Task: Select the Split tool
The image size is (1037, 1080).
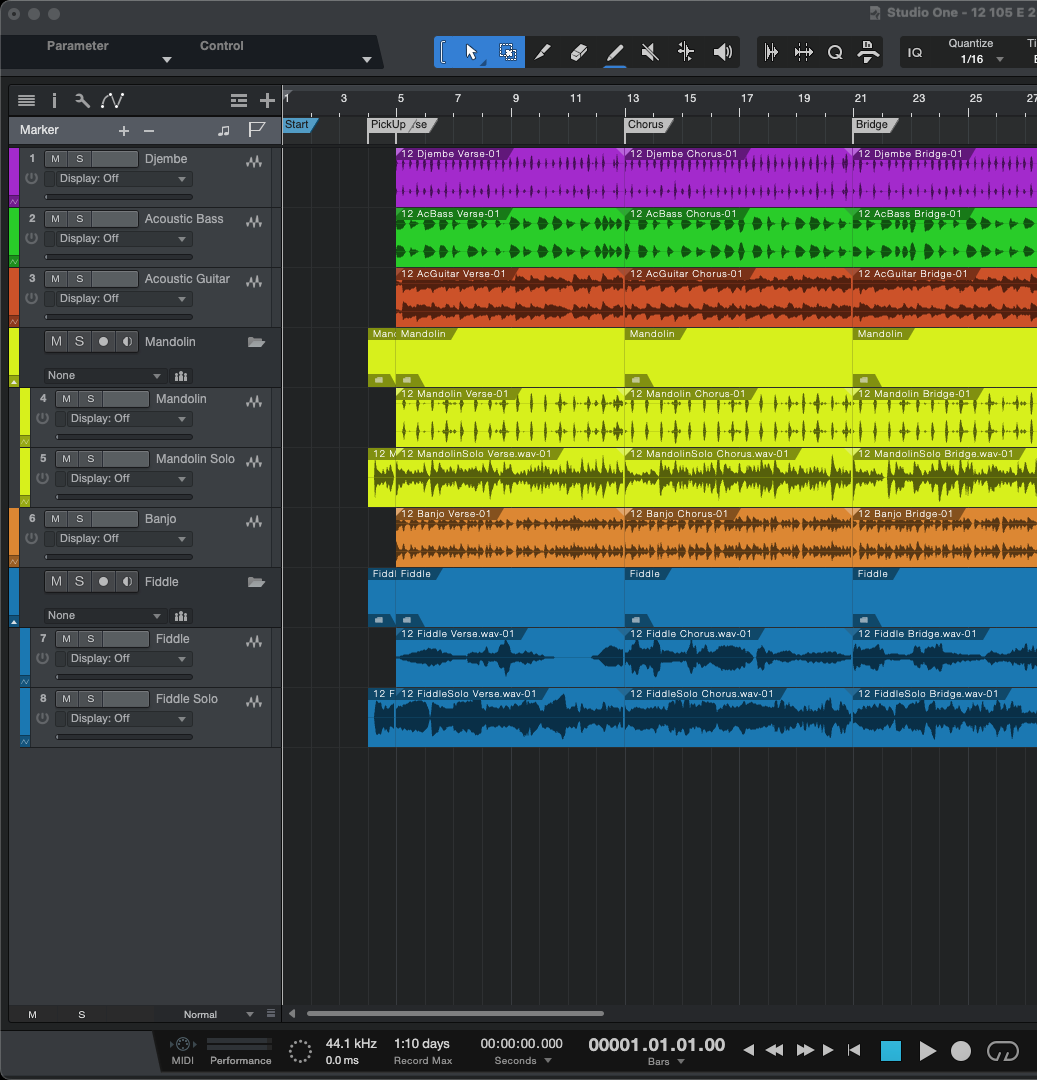Action: [543, 52]
